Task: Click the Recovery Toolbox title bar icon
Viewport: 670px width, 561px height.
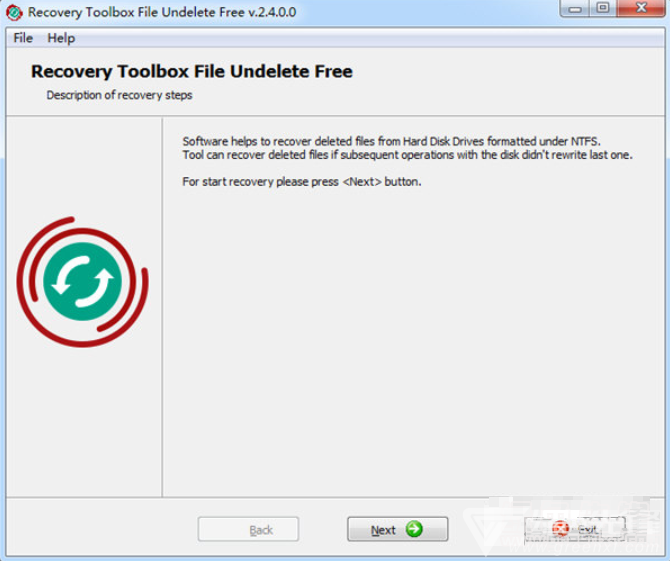Action: coord(15,12)
